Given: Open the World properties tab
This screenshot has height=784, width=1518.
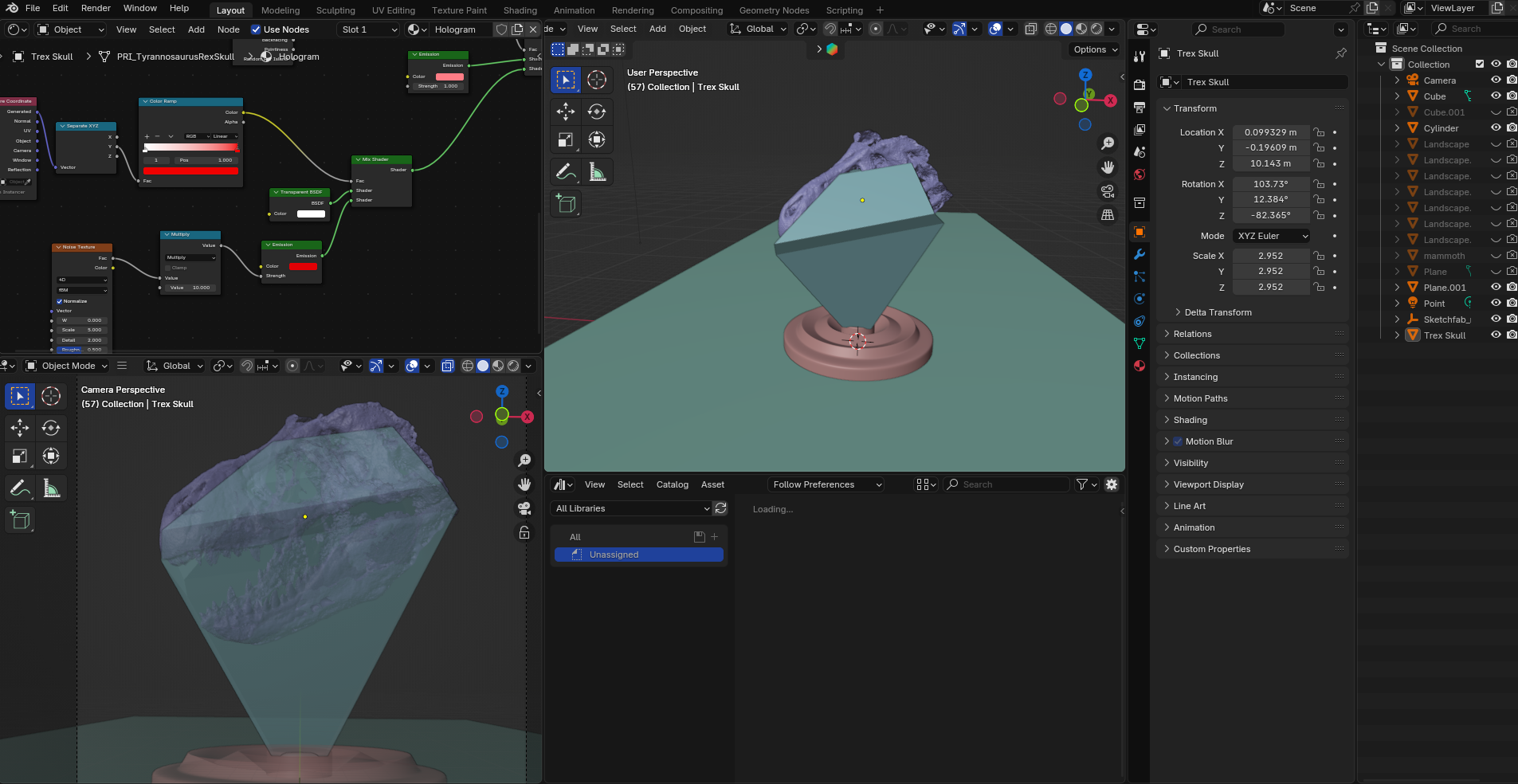Looking at the screenshot, I should (x=1139, y=174).
